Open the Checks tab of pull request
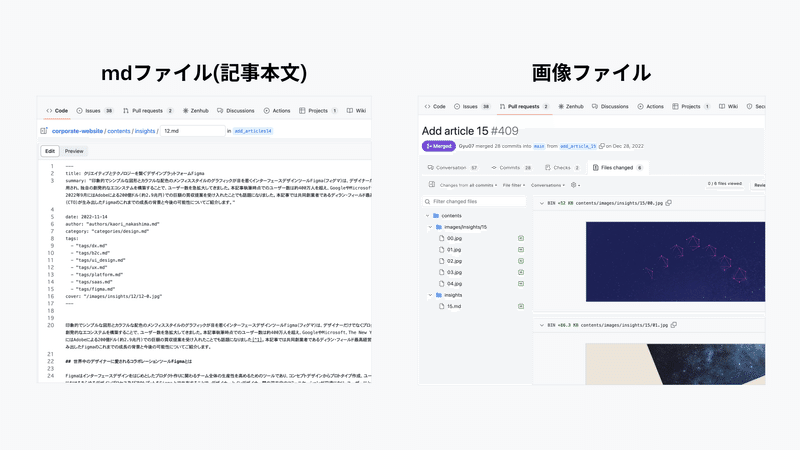This screenshot has width=800, height=450. click(562, 167)
